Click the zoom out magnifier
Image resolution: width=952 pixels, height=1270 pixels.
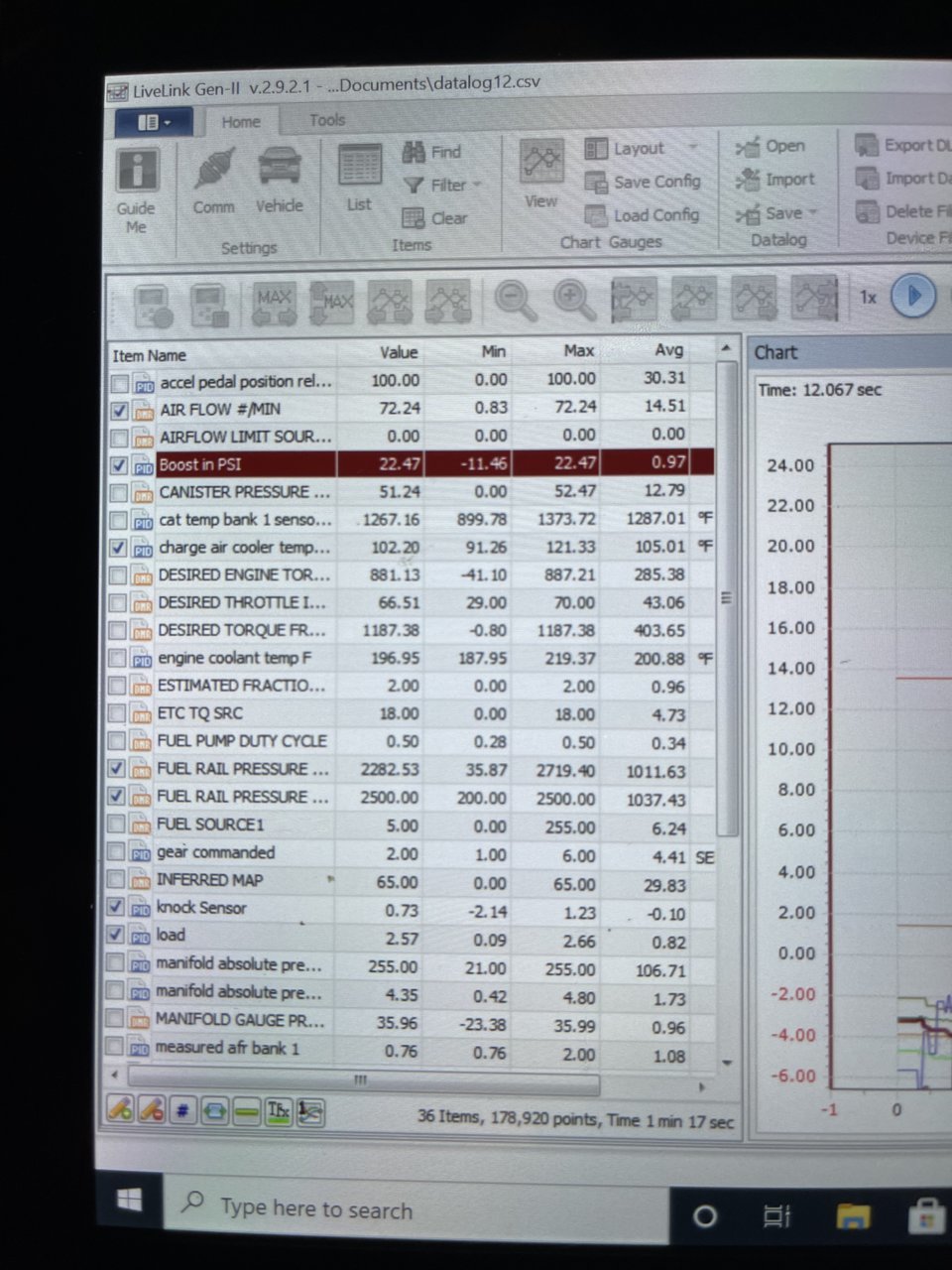516,300
